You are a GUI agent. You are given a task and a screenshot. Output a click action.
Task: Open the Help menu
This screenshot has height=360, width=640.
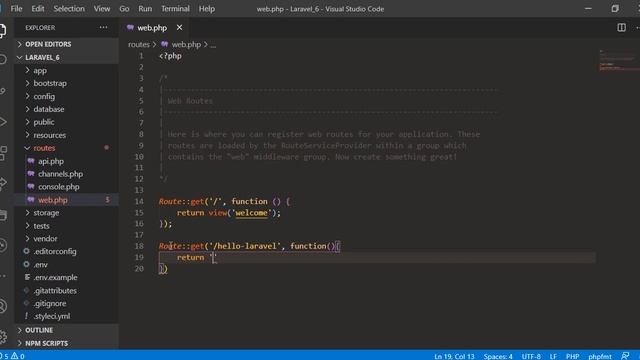coord(207,9)
